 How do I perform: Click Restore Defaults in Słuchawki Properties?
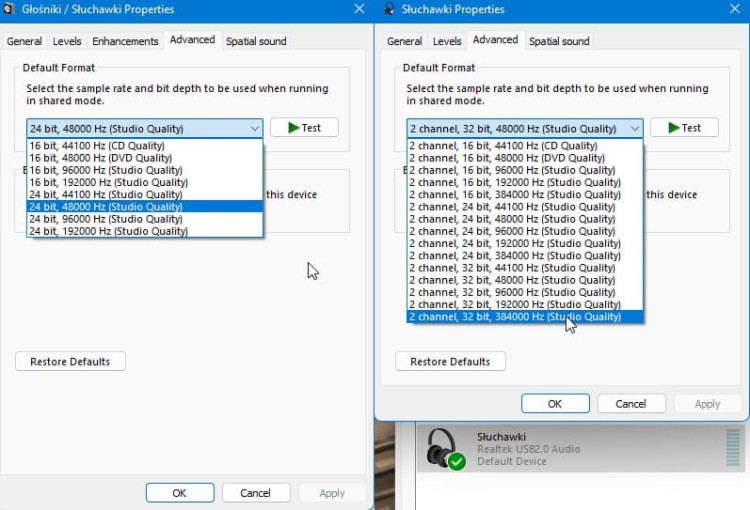450,361
